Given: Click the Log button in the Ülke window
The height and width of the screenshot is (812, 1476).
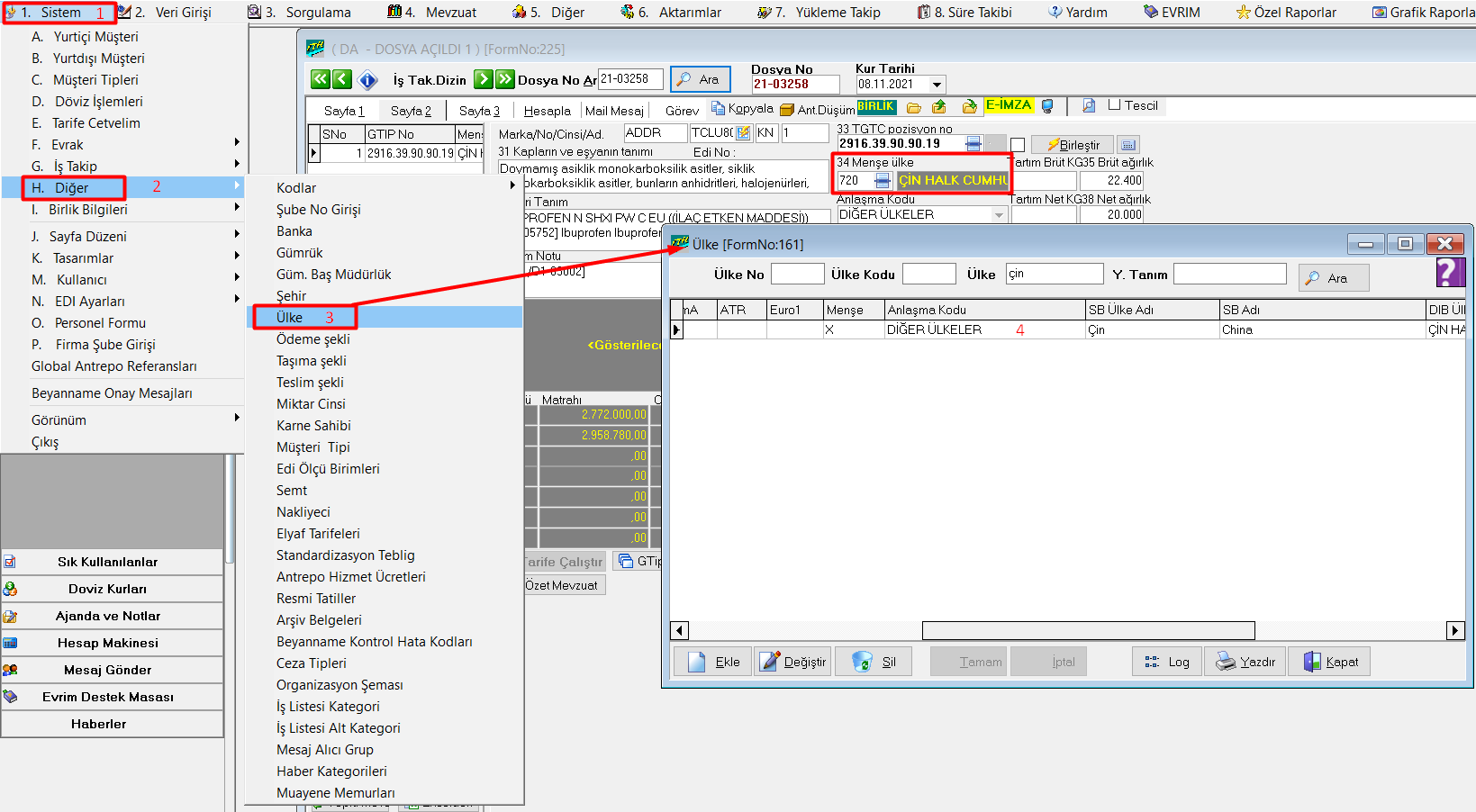Looking at the screenshot, I should (x=1167, y=662).
